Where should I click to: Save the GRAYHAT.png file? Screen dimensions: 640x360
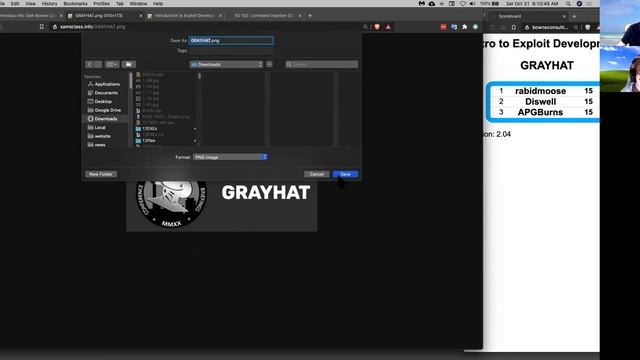[x=345, y=174]
